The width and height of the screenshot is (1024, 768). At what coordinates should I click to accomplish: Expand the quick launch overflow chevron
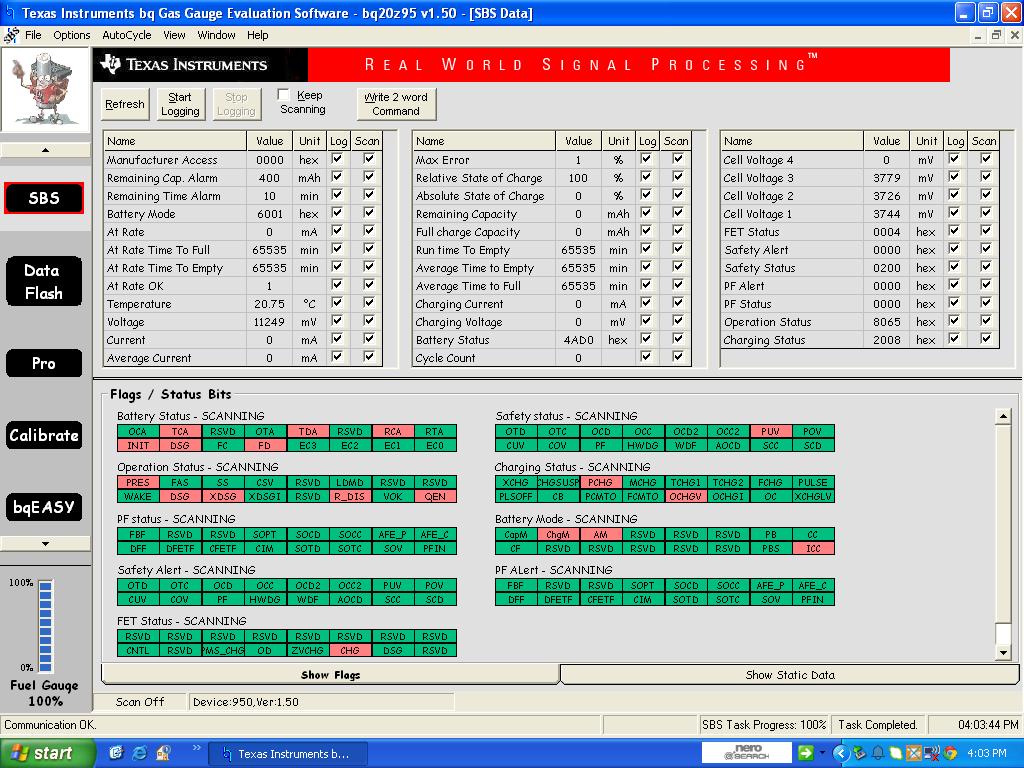click(x=197, y=748)
